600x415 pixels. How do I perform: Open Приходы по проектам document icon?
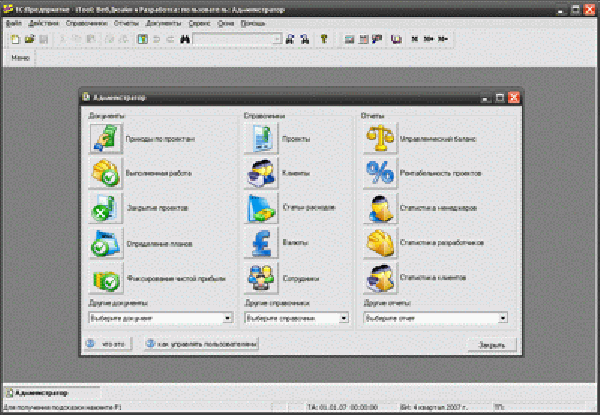click(106, 138)
